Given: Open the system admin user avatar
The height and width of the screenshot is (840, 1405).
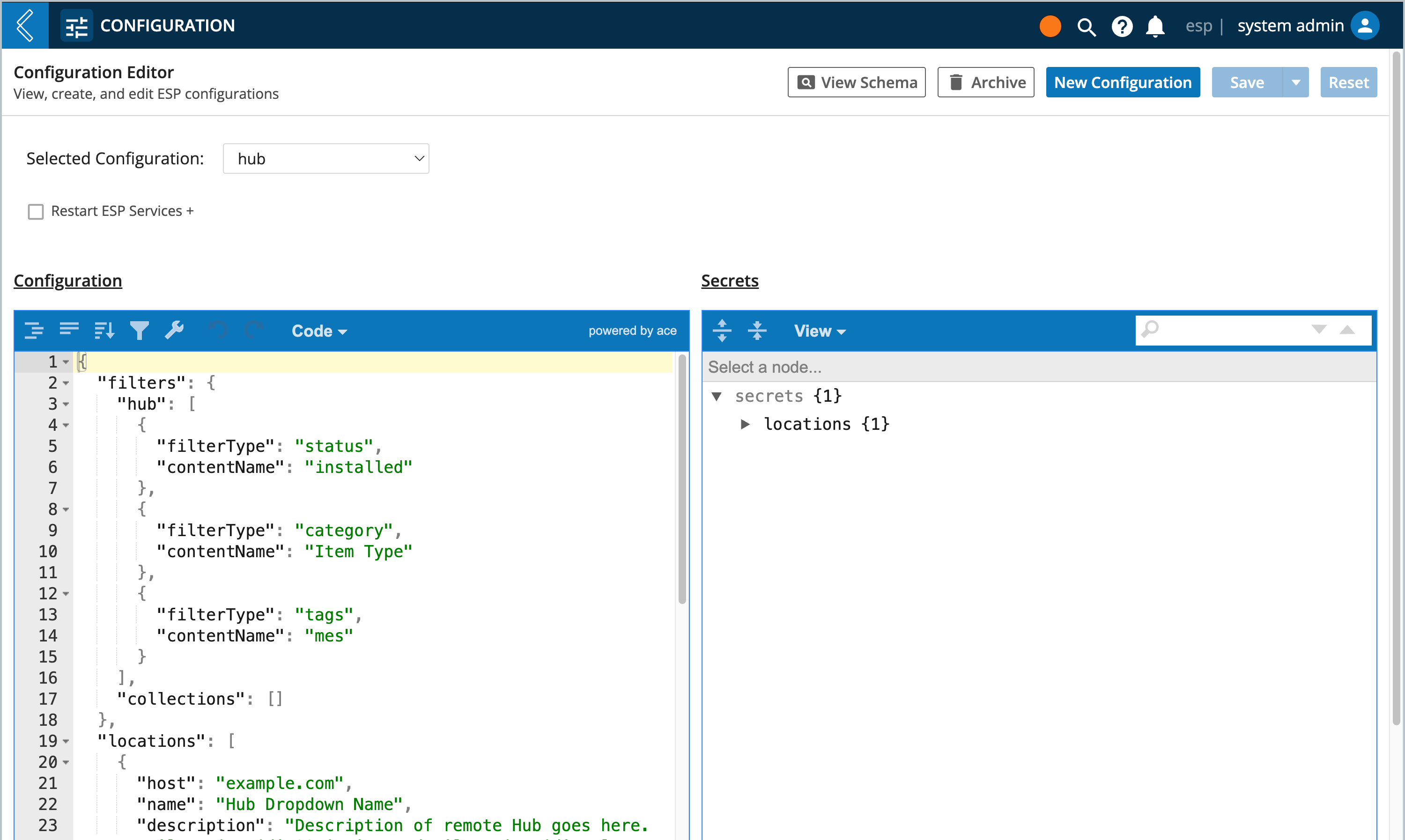Looking at the screenshot, I should pyautogui.click(x=1365, y=25).
